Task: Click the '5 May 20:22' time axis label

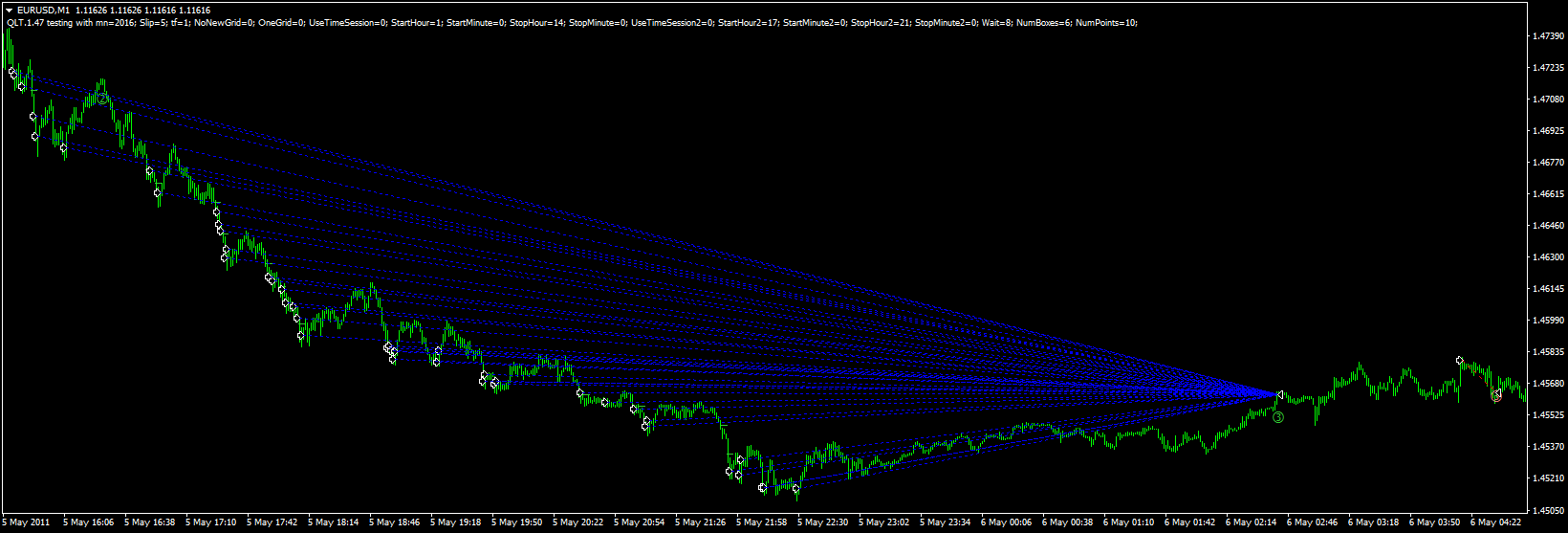Action: tap(578, 522)
